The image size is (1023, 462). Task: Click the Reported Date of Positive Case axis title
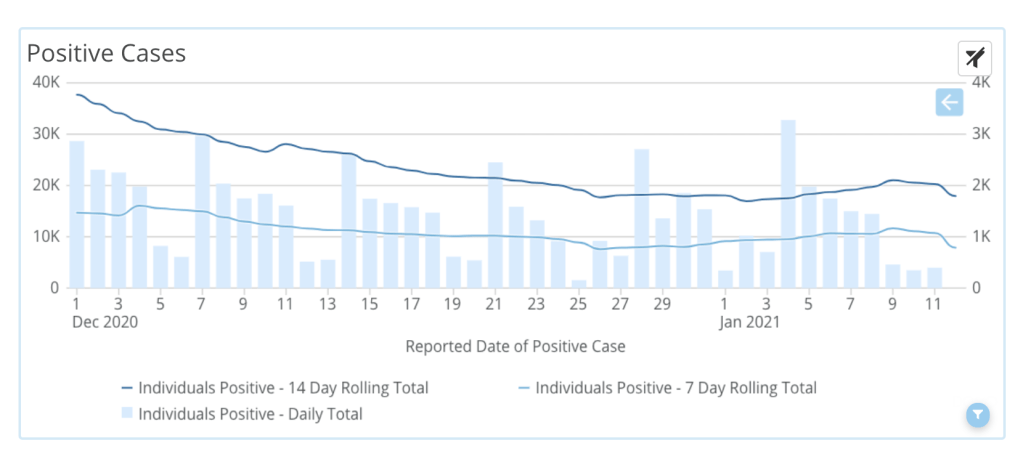(x=515, y=347)
